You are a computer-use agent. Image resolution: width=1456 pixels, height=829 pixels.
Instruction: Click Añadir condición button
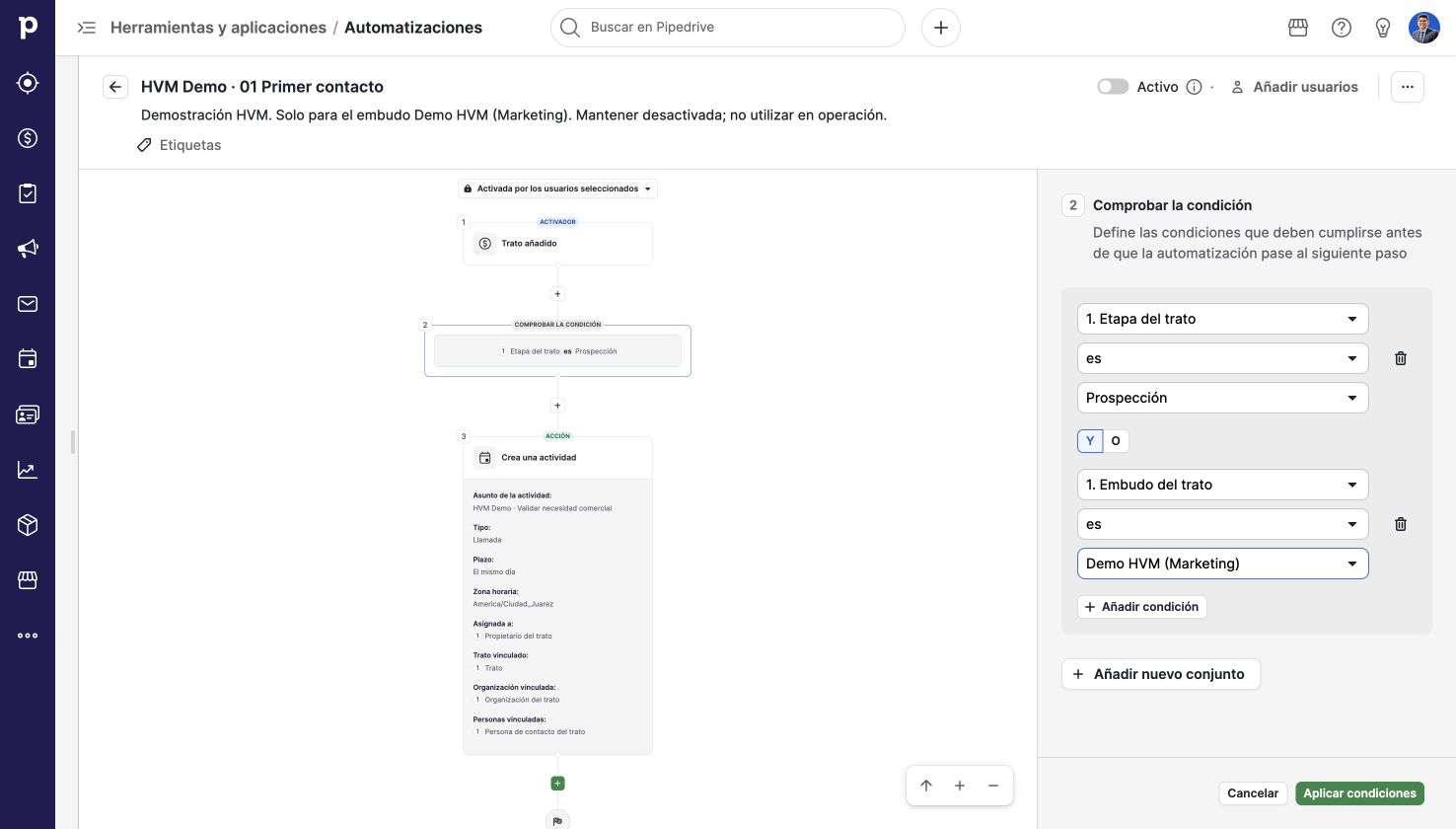[x=1142, y=607]
